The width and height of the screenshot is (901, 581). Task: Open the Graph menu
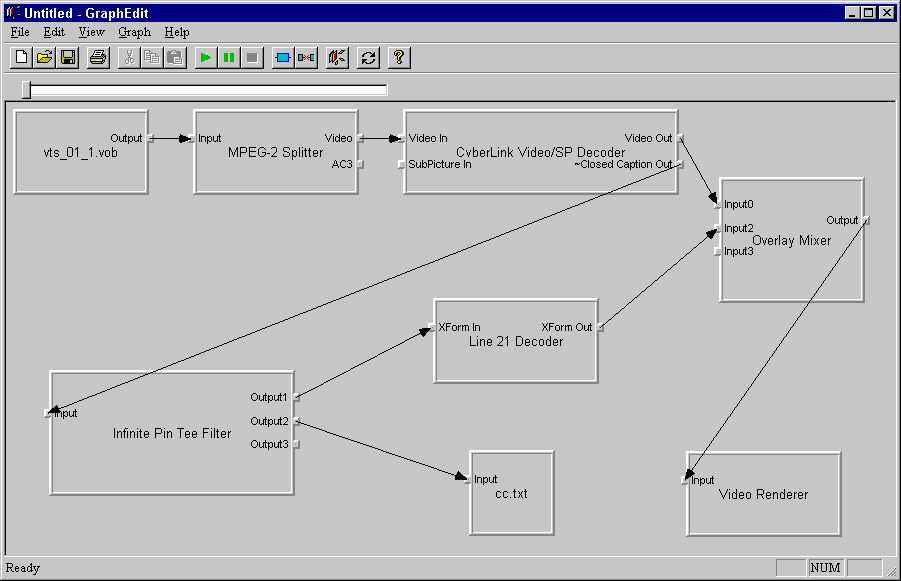(134, 32)
